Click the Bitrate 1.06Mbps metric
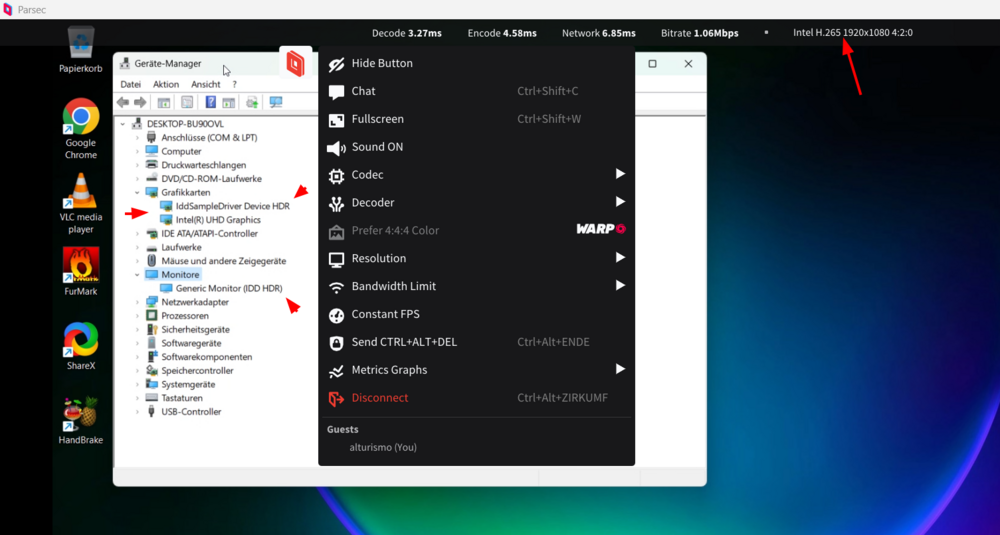This screenshot has height=535, width=1000. (x=700, y=33)
